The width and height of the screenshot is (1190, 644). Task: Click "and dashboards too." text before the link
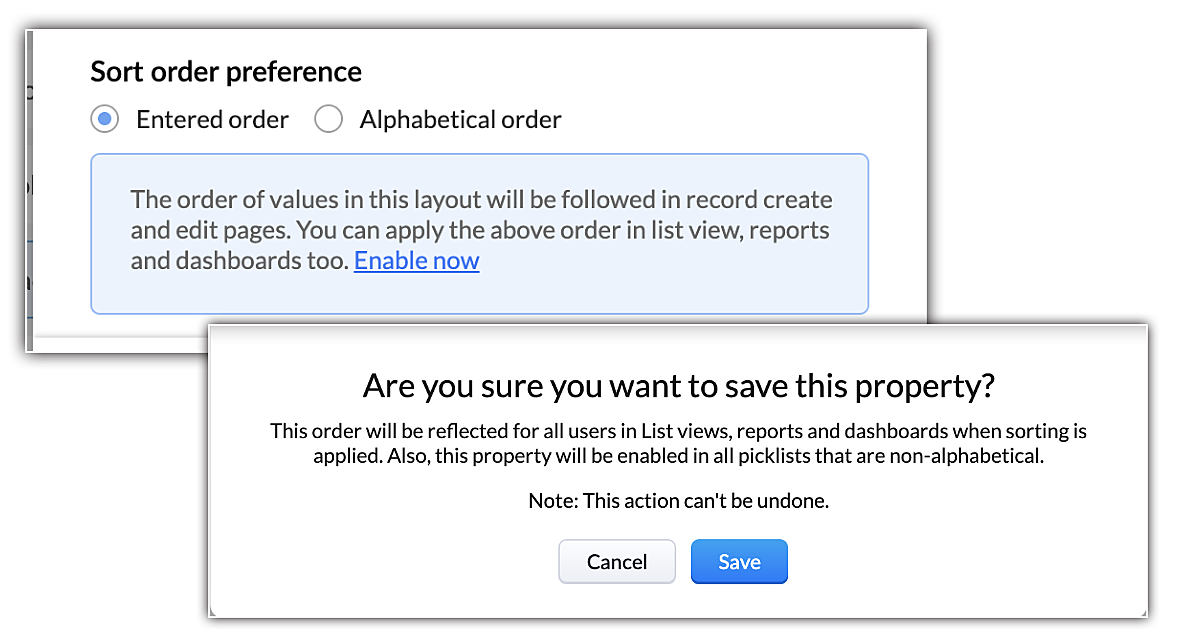coord(240,261)
